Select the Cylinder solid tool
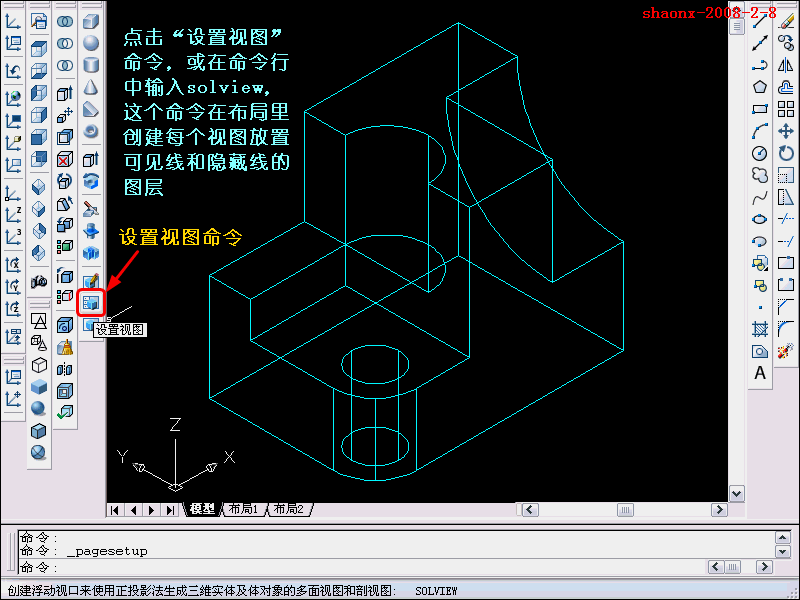 click(x=91, y=65)
